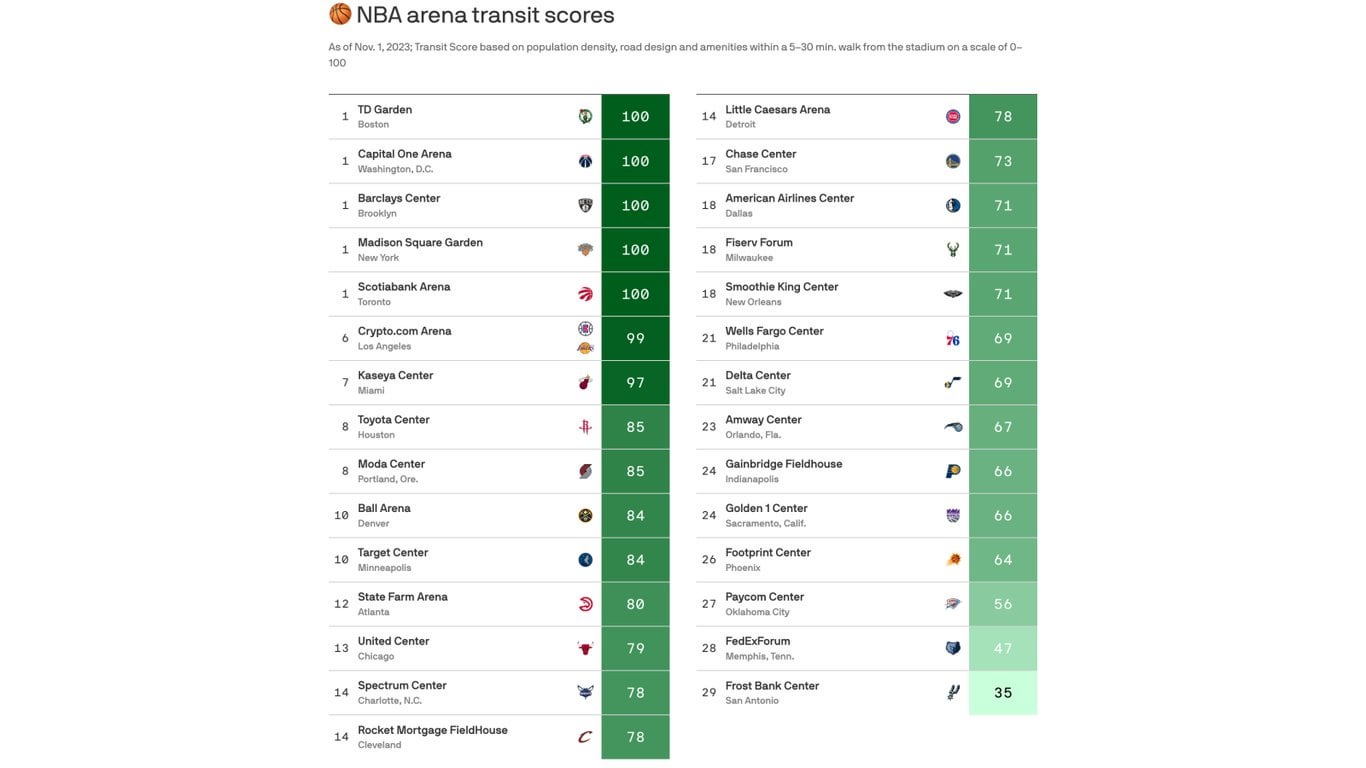The width and height of the screenshot is (1366, 768).
Task: Click the score 35 light green cell
Action: tap(1003, 693)
